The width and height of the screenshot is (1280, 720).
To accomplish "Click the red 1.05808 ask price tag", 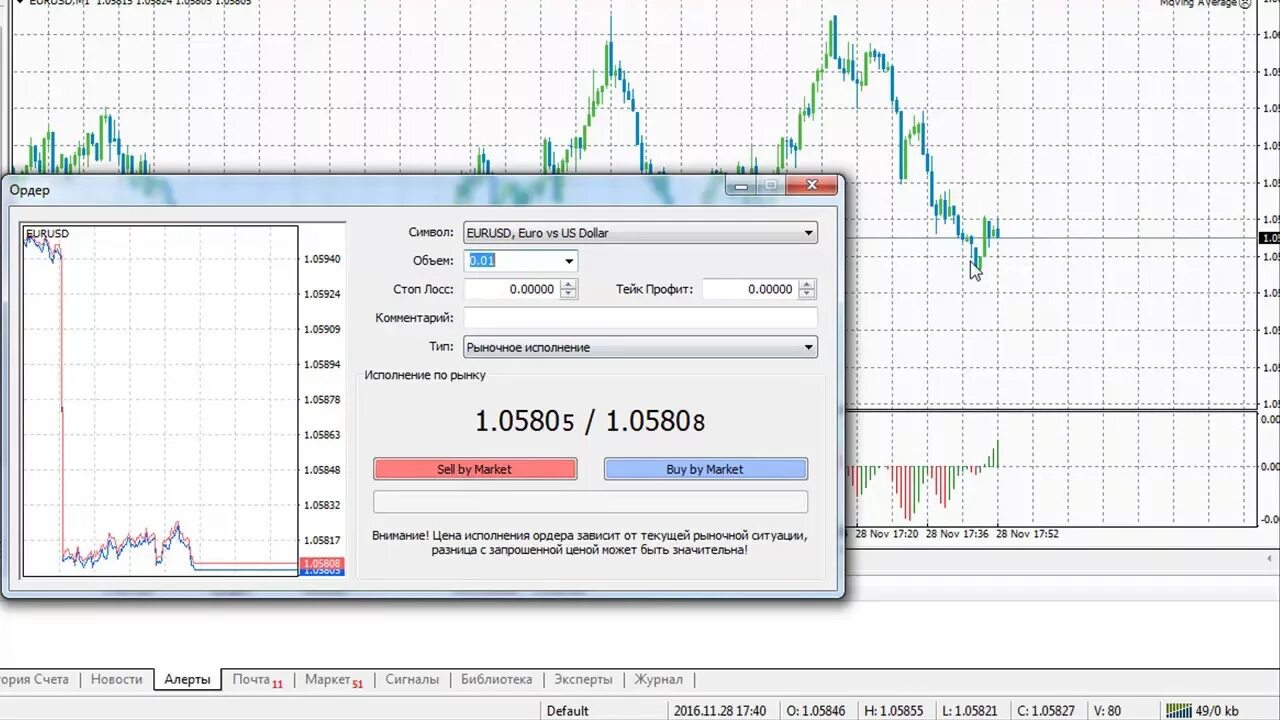I will click(322, 564).
